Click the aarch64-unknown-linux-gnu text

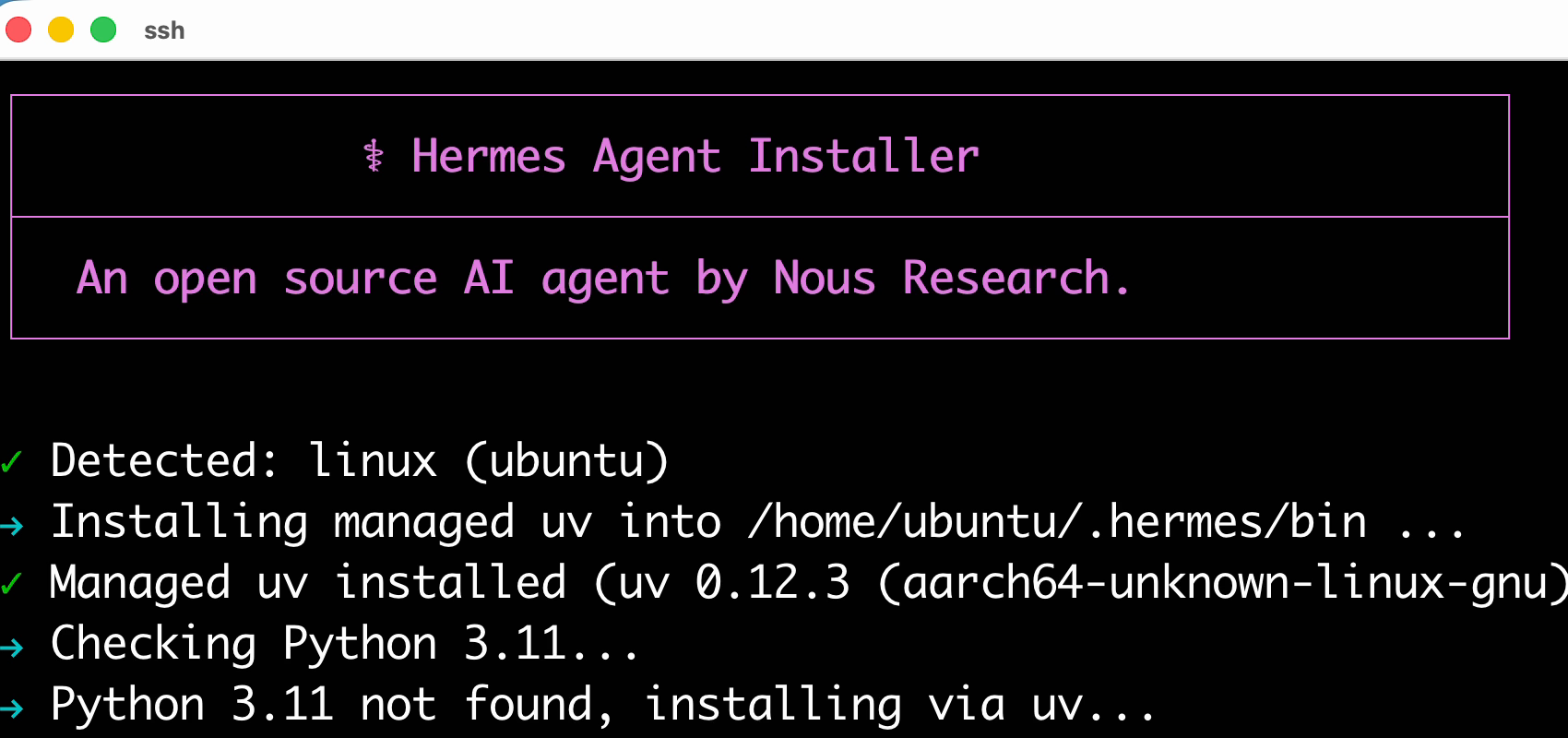click(1223, 583)
